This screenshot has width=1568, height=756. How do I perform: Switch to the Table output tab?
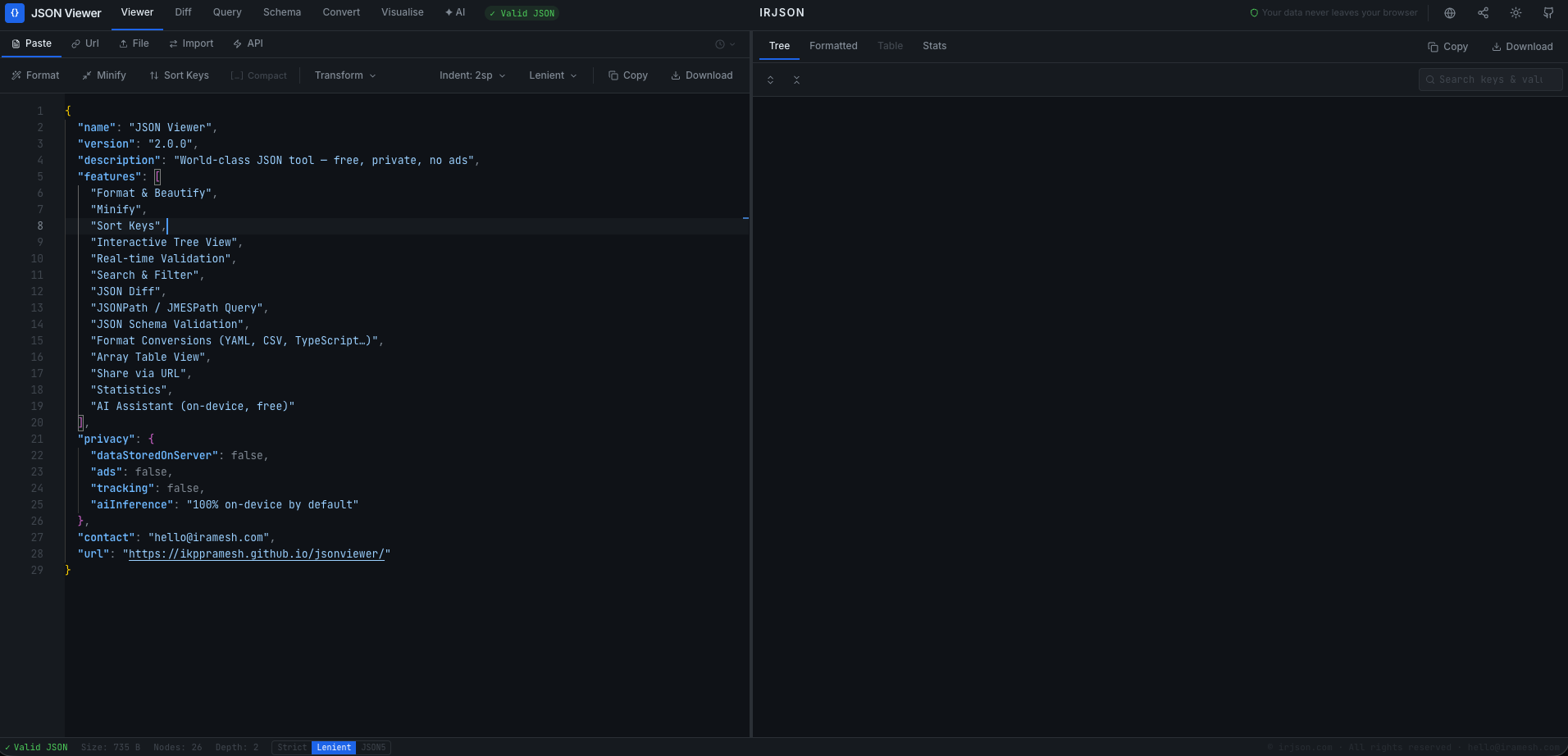(890, 46)
